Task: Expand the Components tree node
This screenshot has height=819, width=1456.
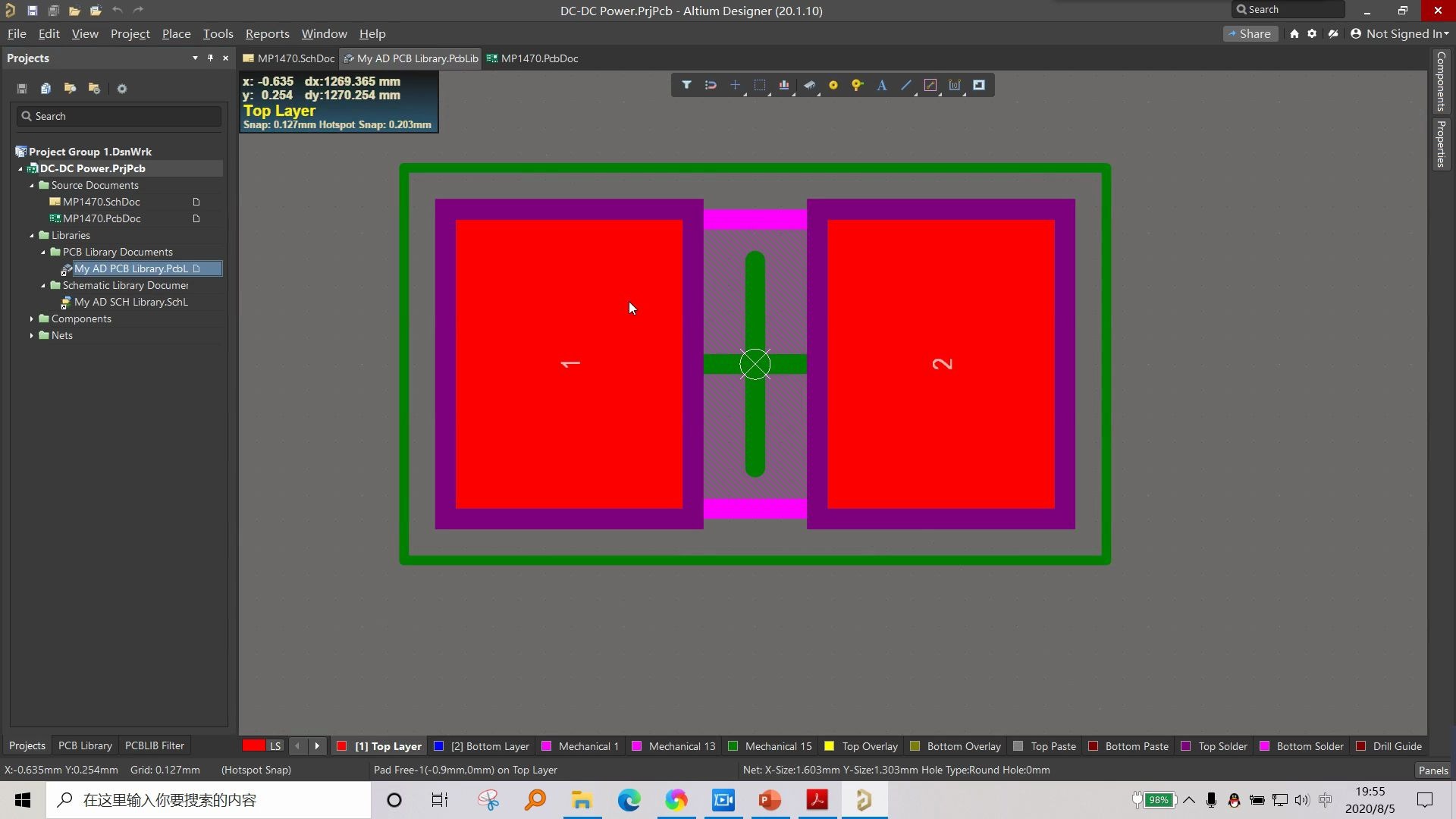Action: point(33,318)
